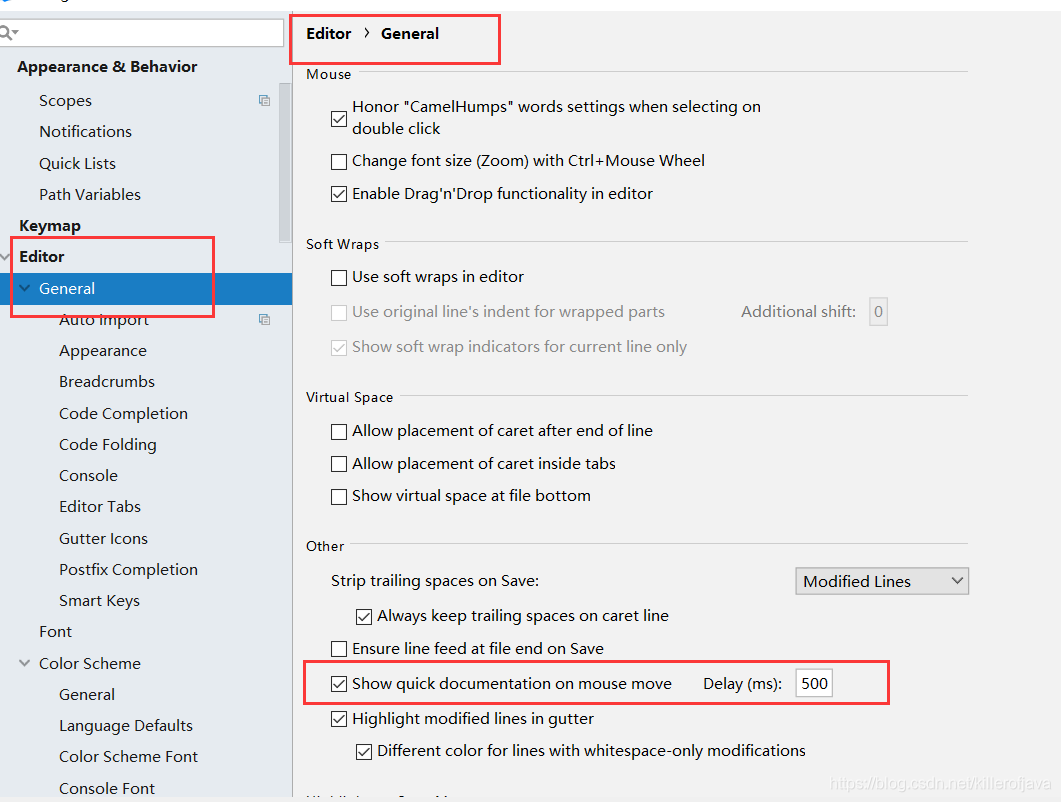Open the Strip trailing spaces dropdown
The height and width of the screenshot is (802, 1061).
(881, 581)
